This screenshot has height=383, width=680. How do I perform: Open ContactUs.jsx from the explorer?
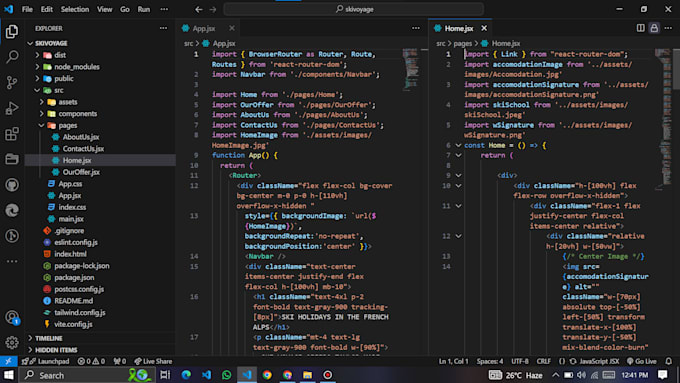click(101, 149)
